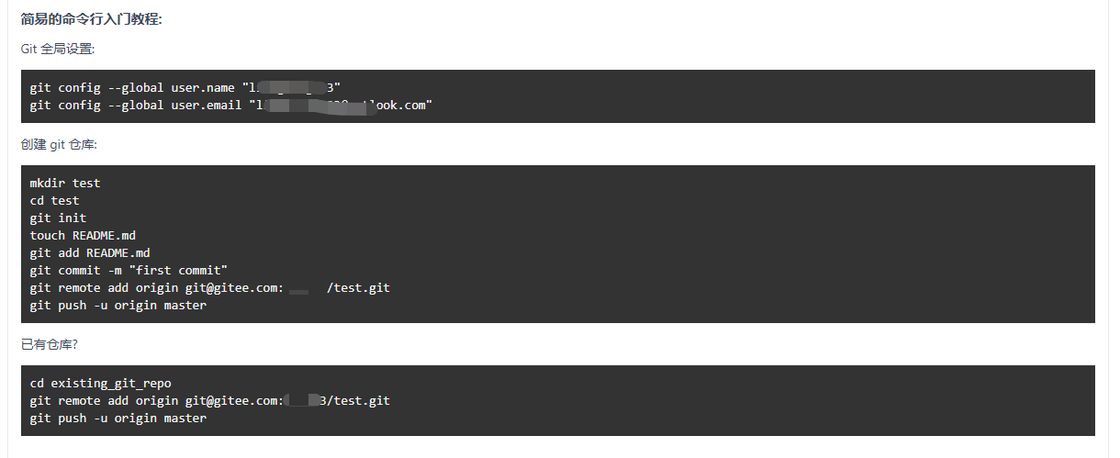Viewport: 1120px width, 458px height.
Task: Click the blurred email address value
Action: 342,104
